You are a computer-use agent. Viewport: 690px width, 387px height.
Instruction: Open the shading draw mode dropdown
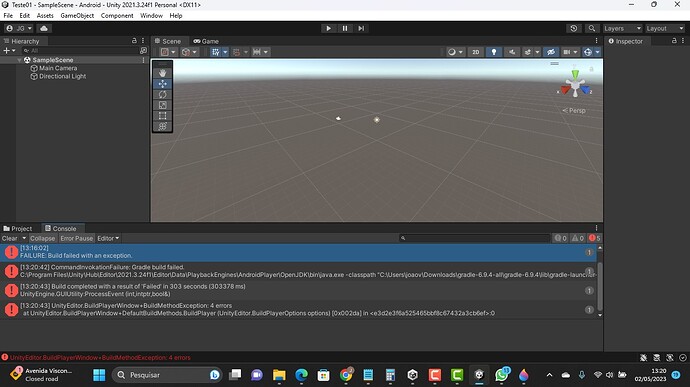click(455, 52)
